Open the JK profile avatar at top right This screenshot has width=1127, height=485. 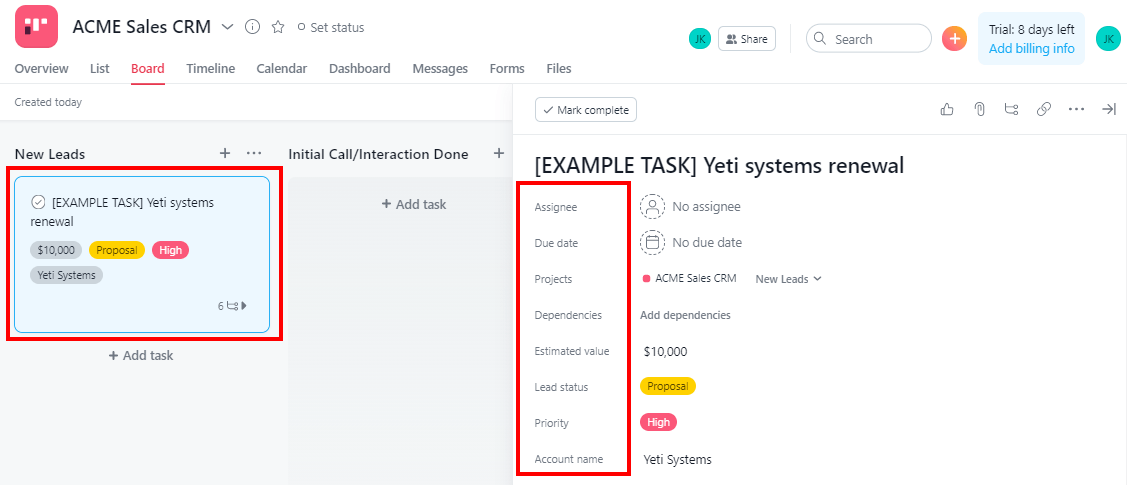(1108, 39)
